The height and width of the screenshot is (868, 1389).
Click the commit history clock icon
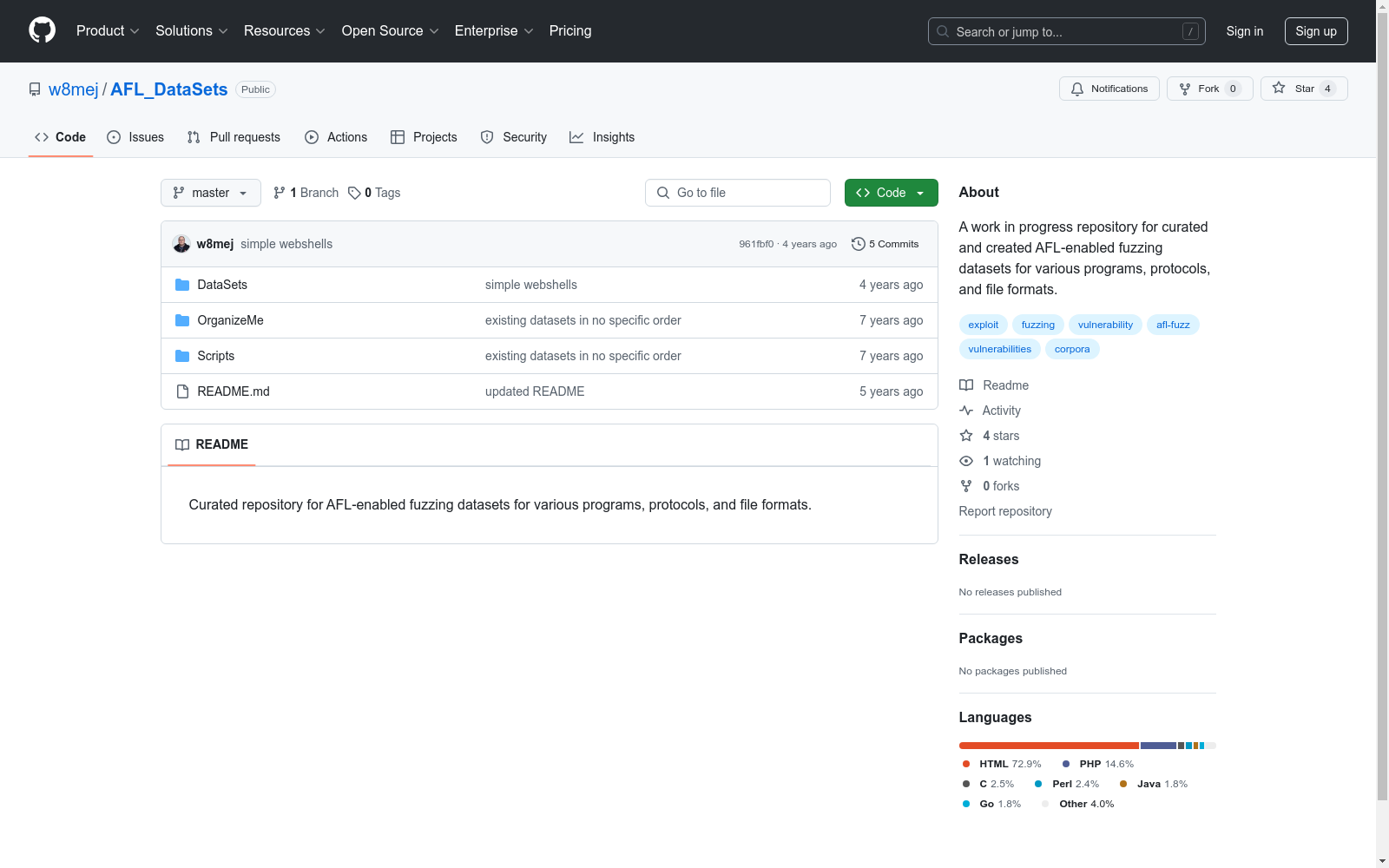click(x=859, y=244)
